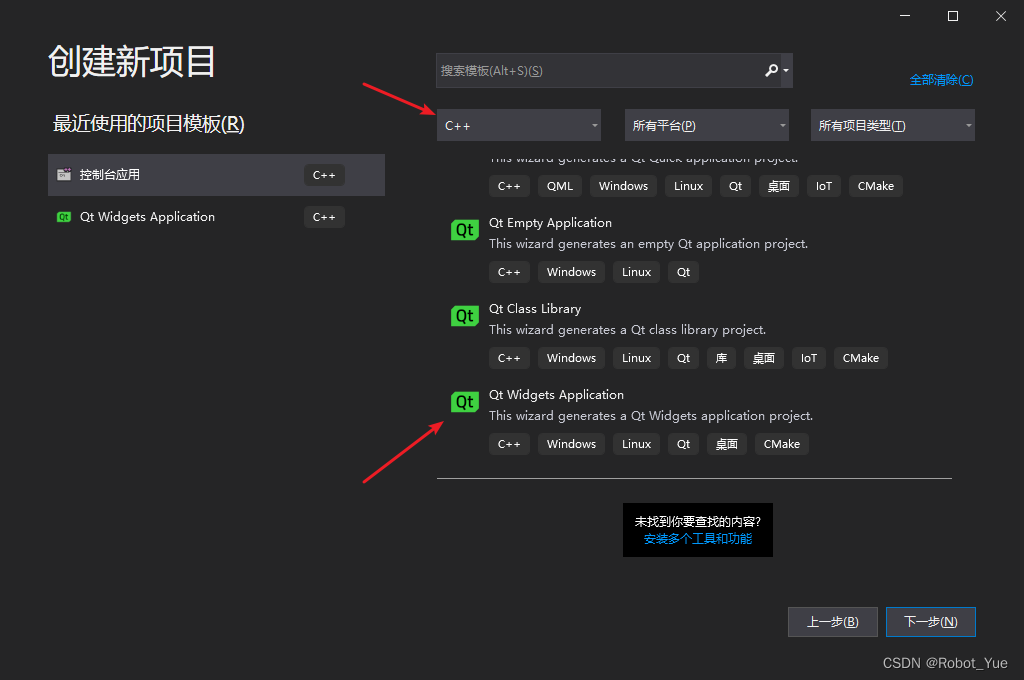Select recent template 控制台应用
Image resolution: width=1024 pixels, height=680 pixels.
pos(216,175)
